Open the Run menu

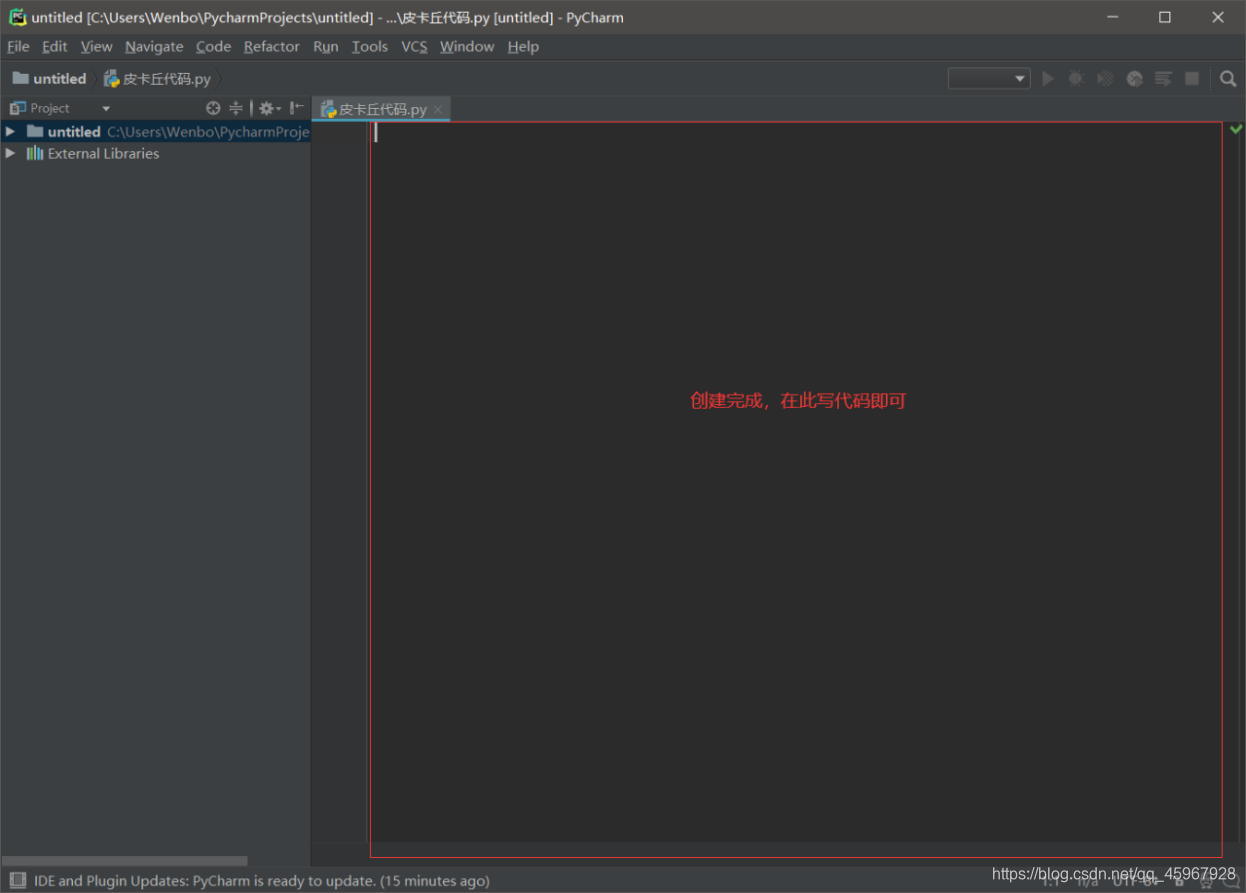click(x=325, y=46)
